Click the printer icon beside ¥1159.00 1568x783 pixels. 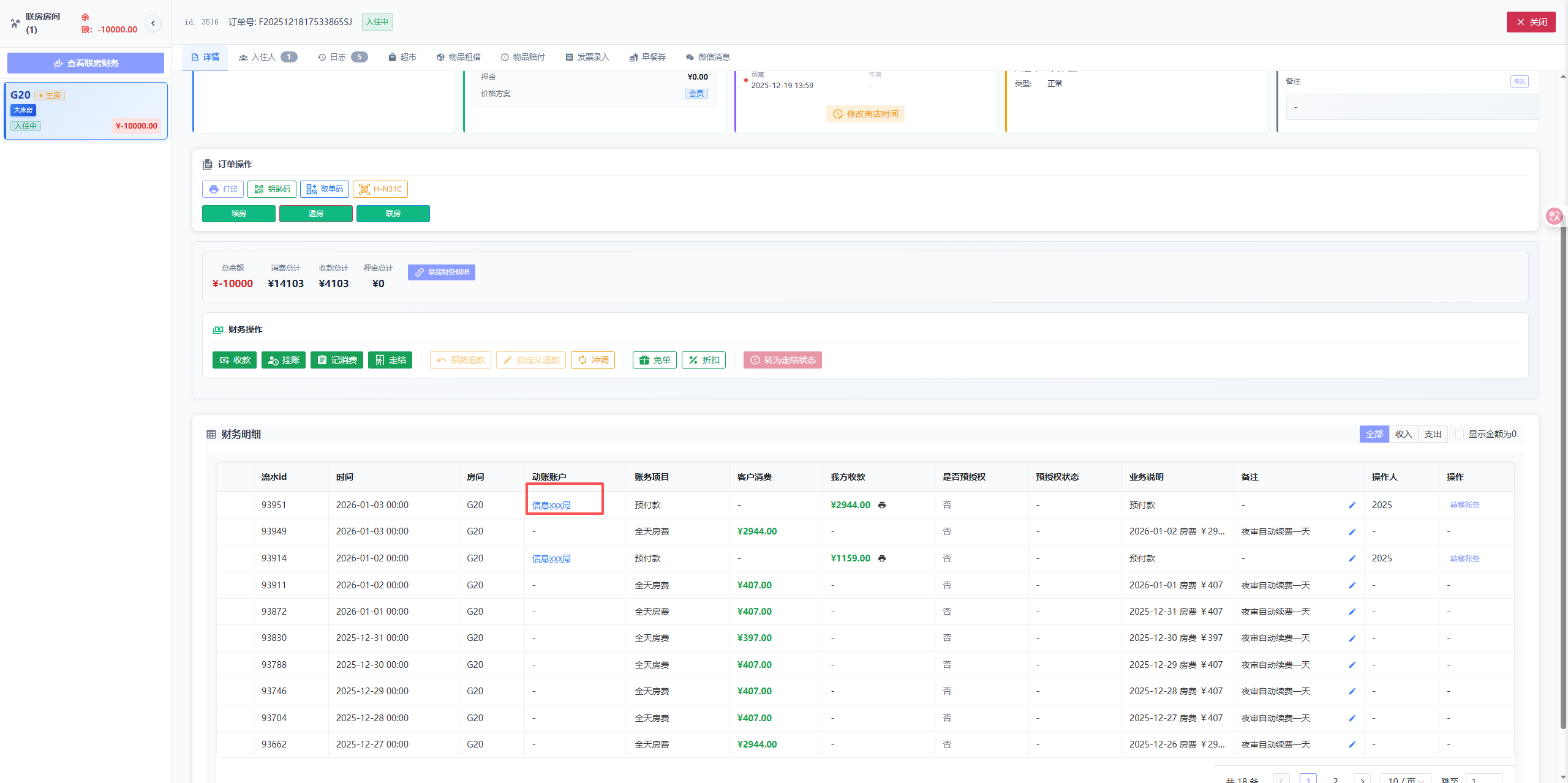(882, 558)
